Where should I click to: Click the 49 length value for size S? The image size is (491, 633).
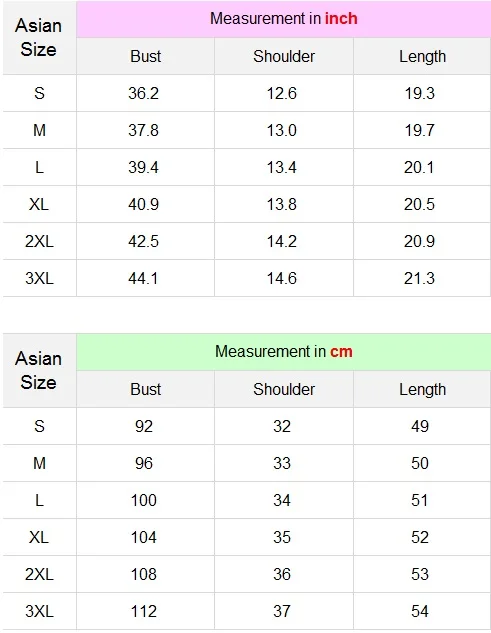(x=420, y=426)
